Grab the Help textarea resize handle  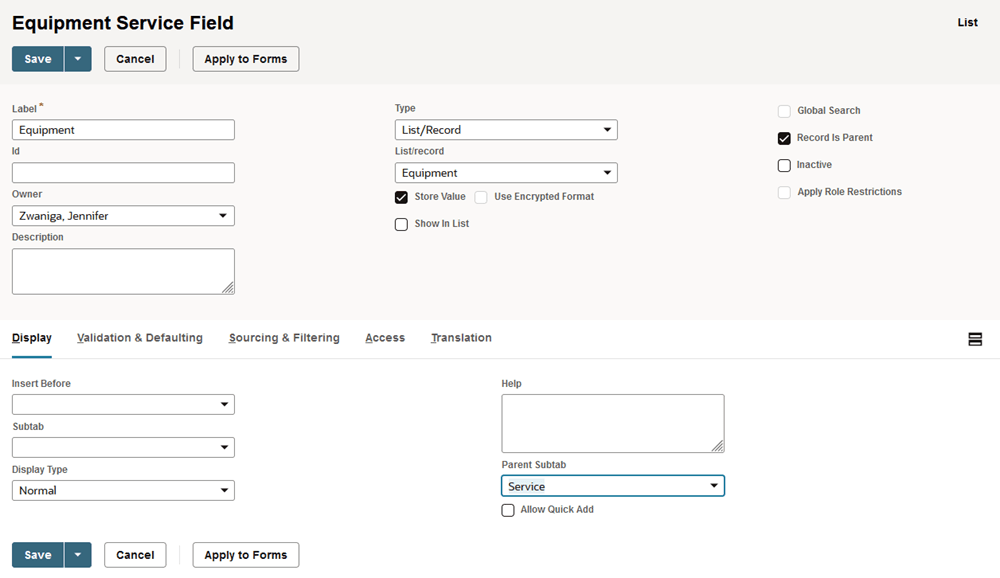pos(718,447)
